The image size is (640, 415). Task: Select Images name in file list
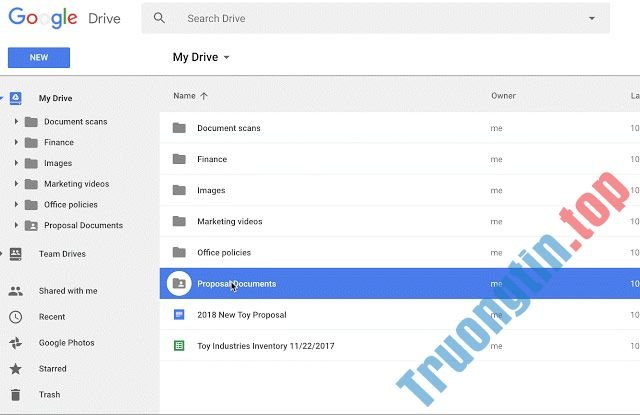[x=211, y=190]
